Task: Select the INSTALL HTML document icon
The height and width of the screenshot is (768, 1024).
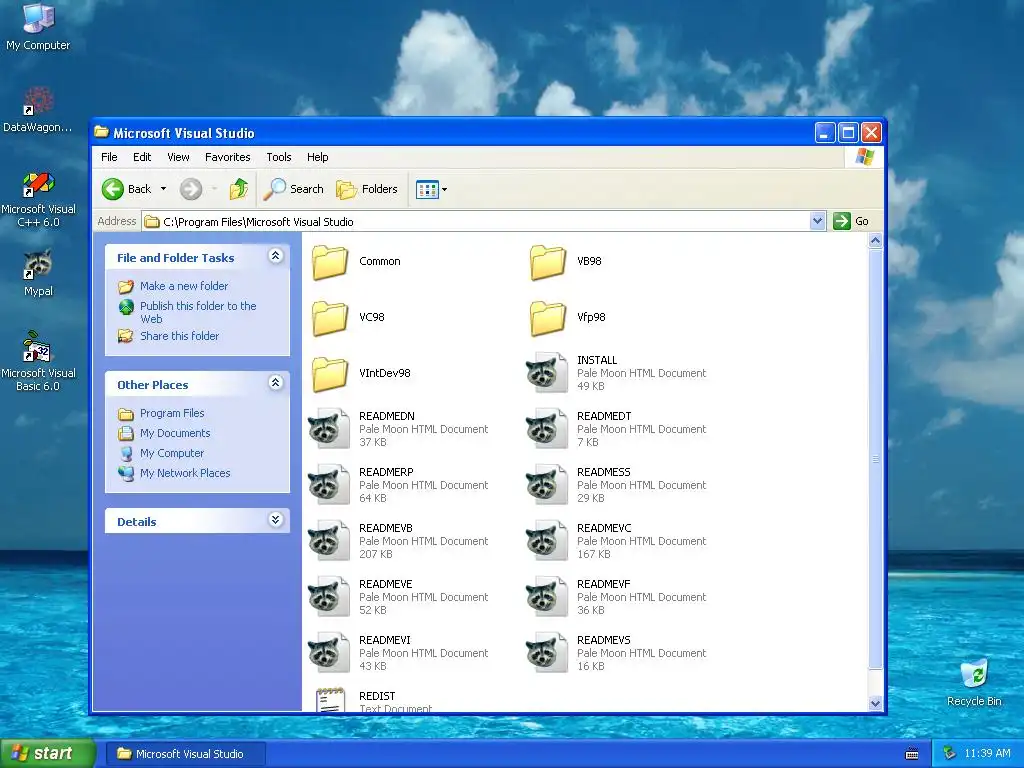Action: tap(547, 373)
